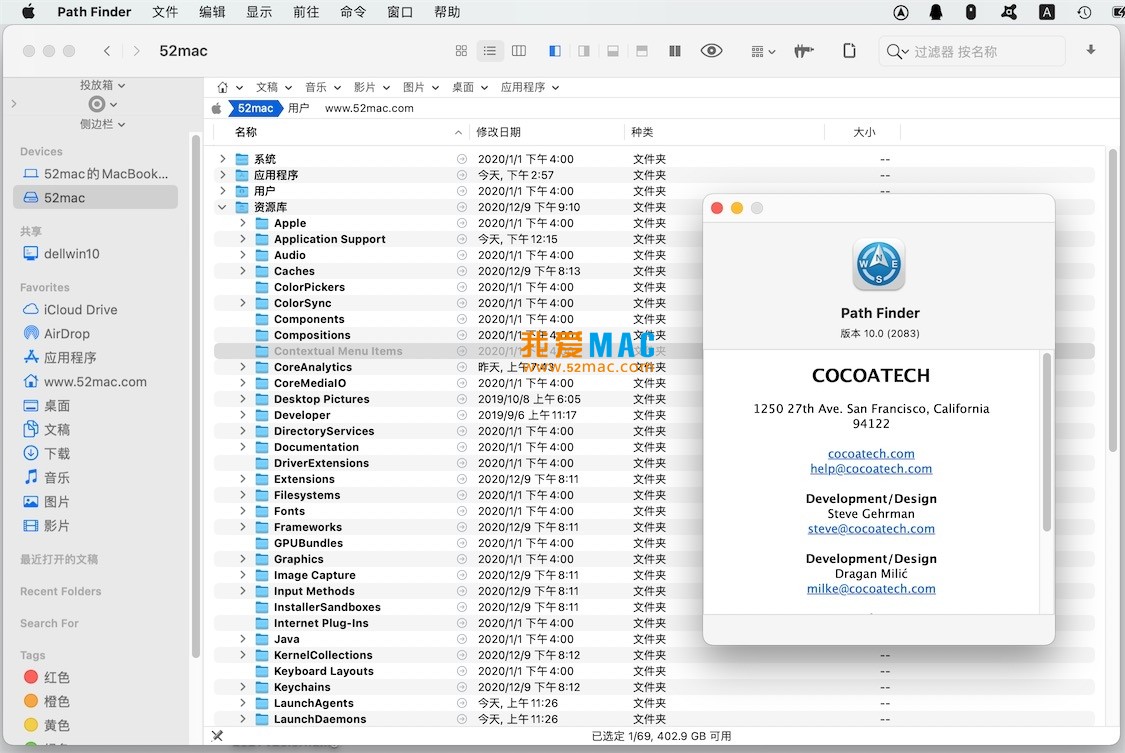Open the 投放箱 drop-down
1125x753 pixels.
coord(102,85)
